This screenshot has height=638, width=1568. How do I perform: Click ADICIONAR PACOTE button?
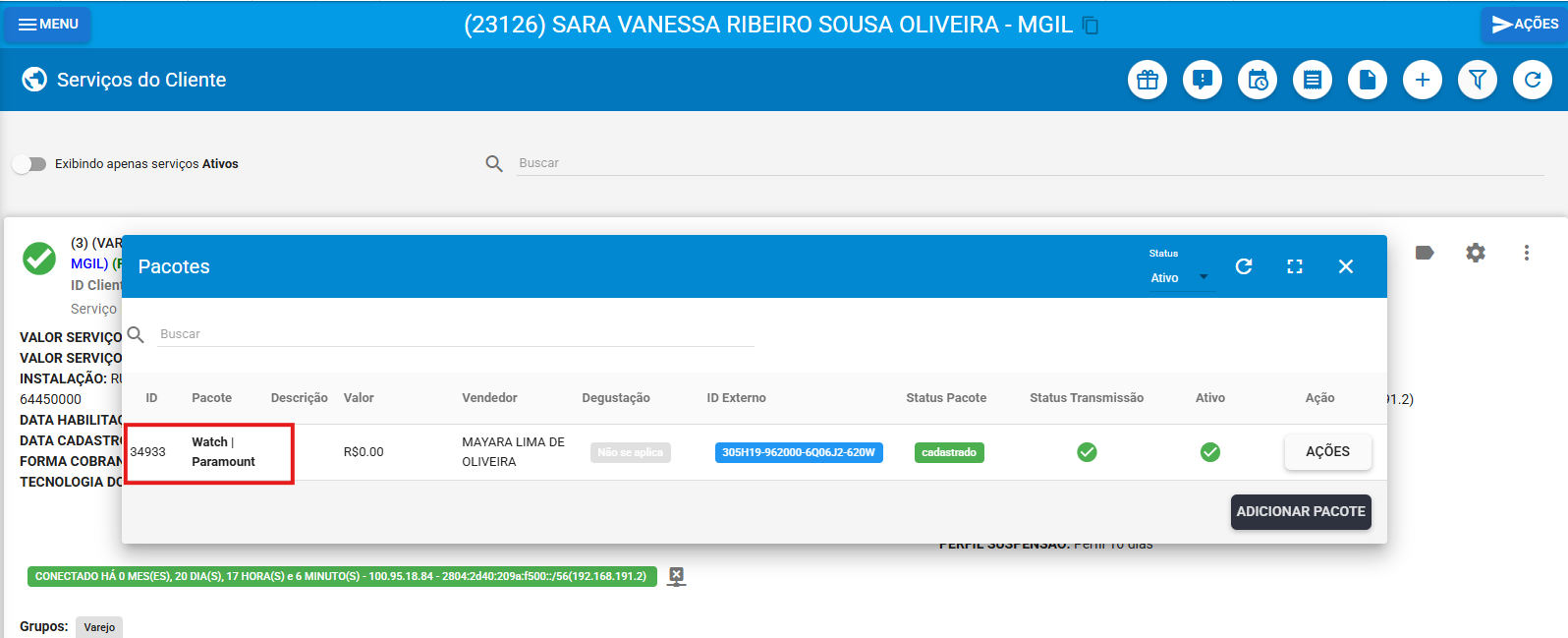click(1301, 512)
